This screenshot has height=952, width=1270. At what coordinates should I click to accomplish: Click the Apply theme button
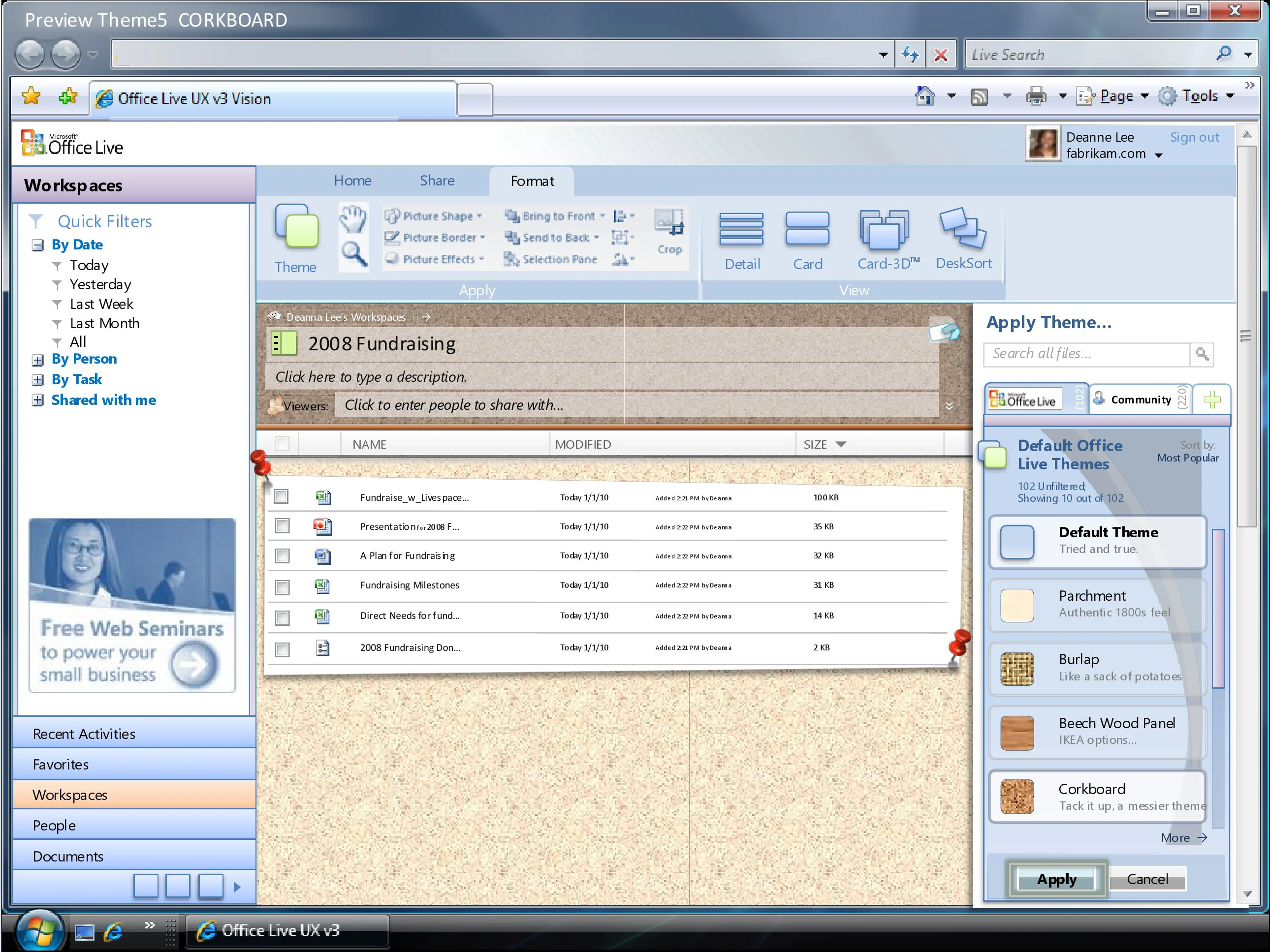click(x=1056, y=879)
